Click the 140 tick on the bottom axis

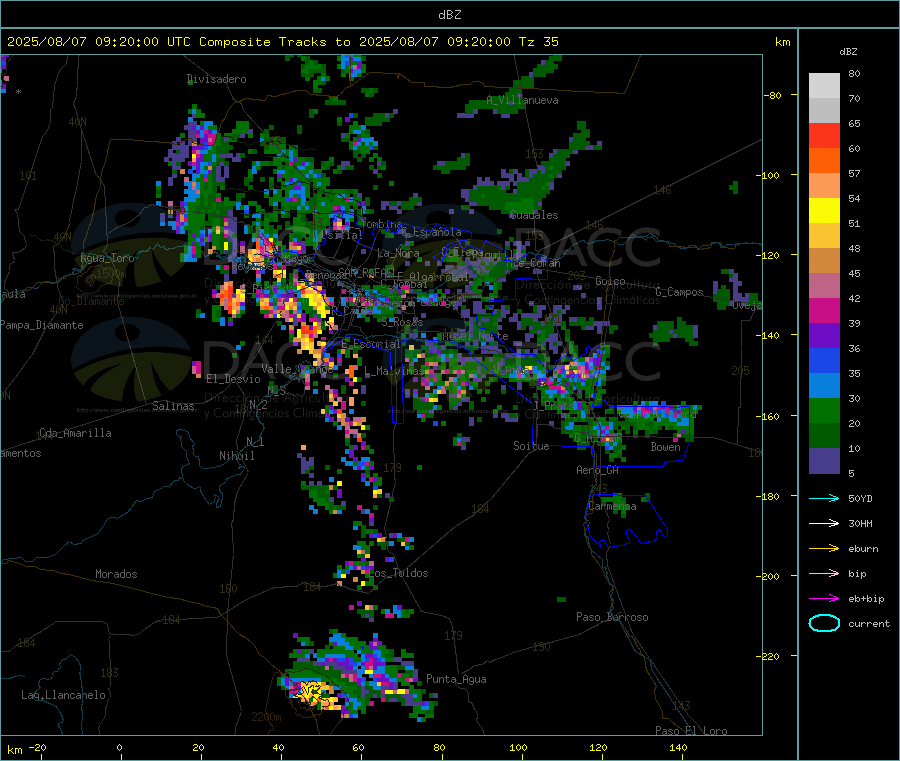pos(678,747)
